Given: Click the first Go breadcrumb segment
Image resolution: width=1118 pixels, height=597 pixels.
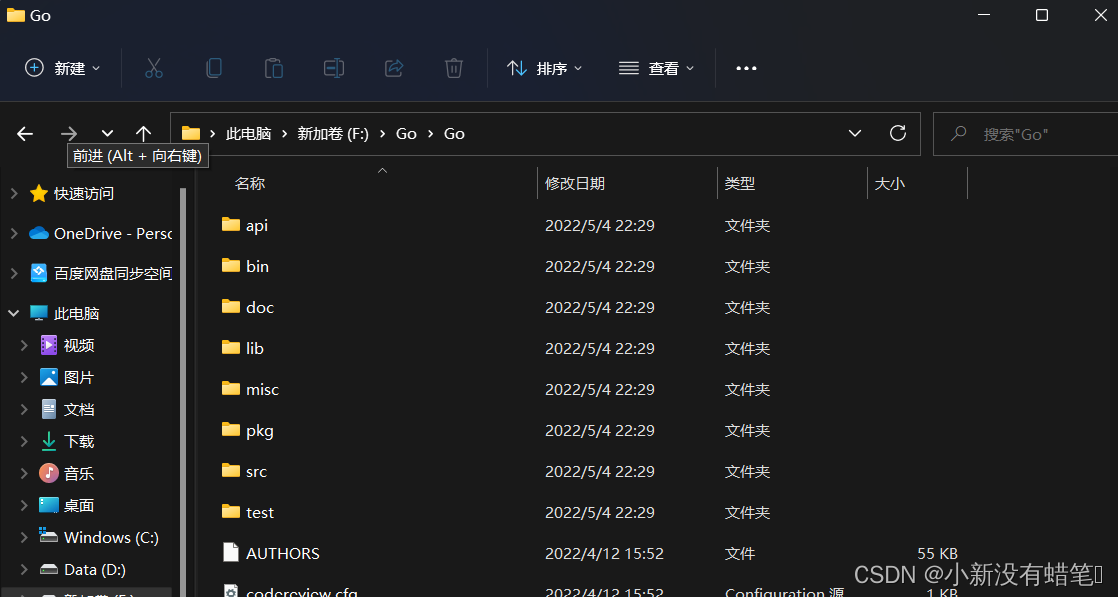Looking at the screenshot, I should [406, 133].
